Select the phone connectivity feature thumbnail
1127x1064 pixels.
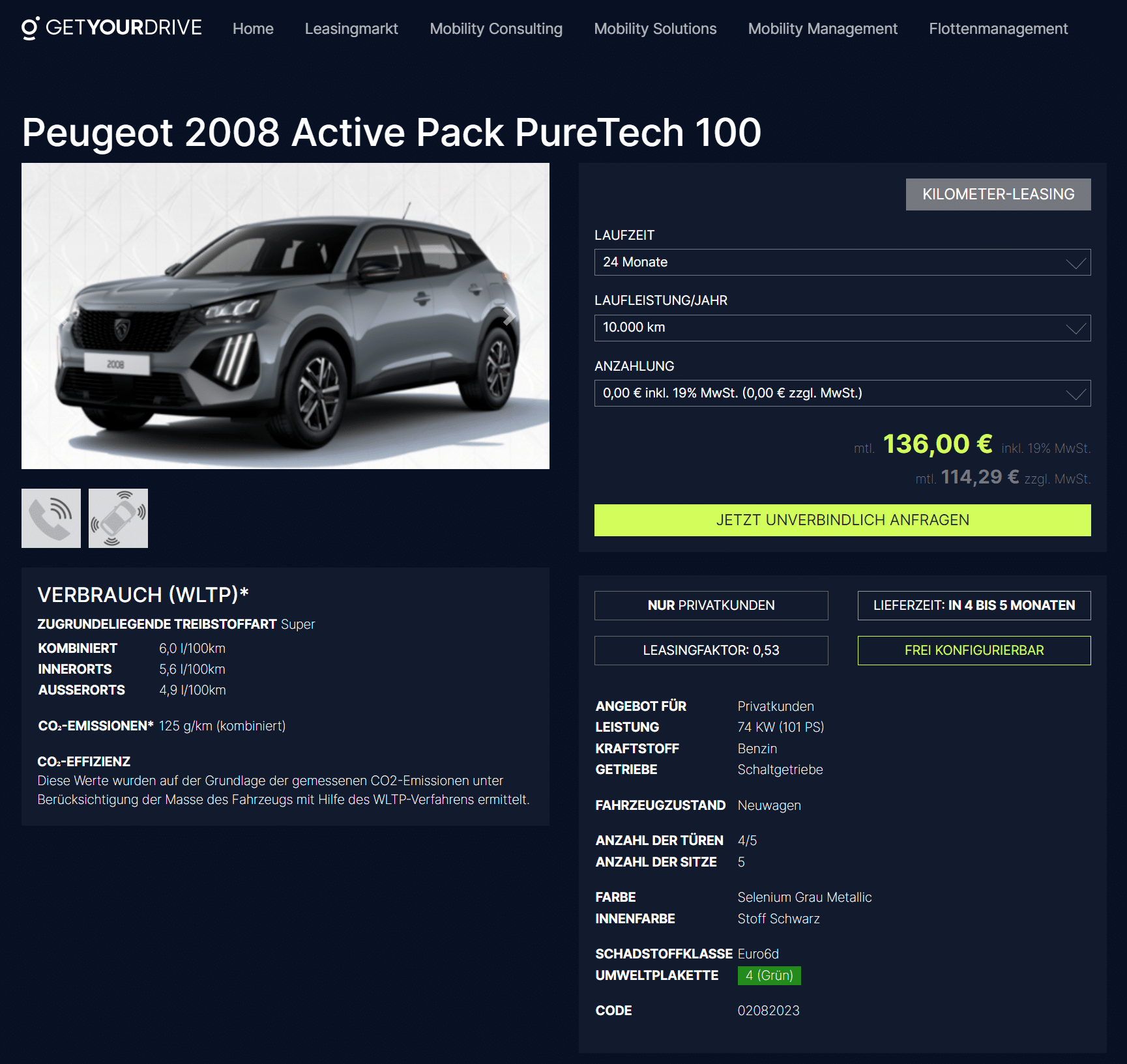click(51, 518)
